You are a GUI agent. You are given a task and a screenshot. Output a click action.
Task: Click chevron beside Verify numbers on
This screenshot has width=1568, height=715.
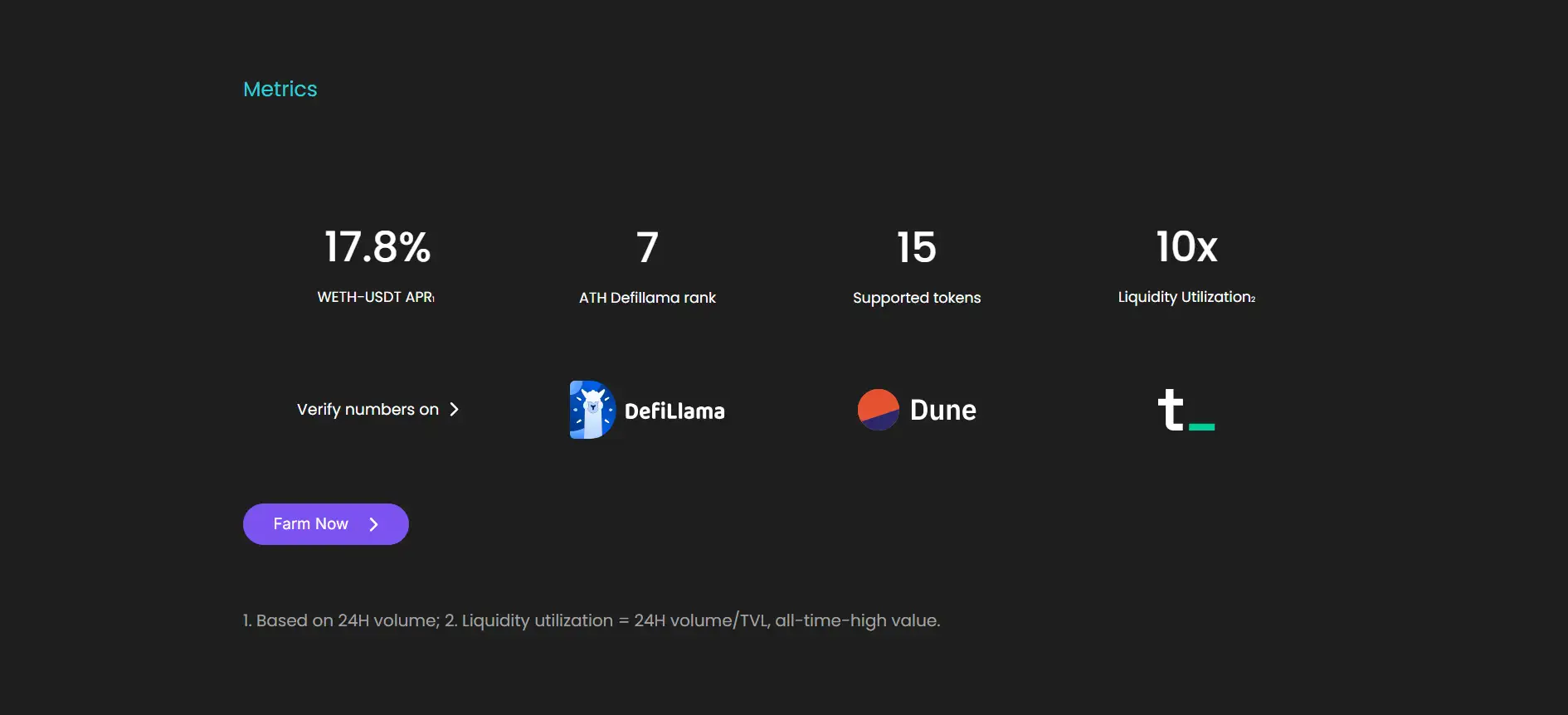[454, 410]
